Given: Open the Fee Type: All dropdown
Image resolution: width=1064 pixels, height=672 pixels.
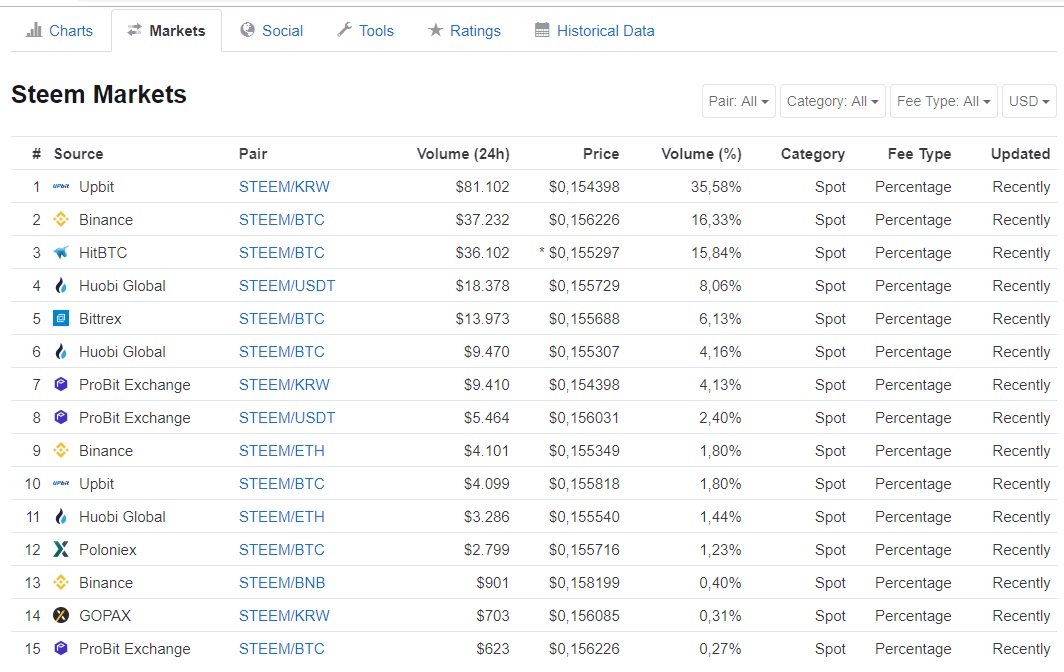Looking at the screenshot, I should tap(943, 101).
